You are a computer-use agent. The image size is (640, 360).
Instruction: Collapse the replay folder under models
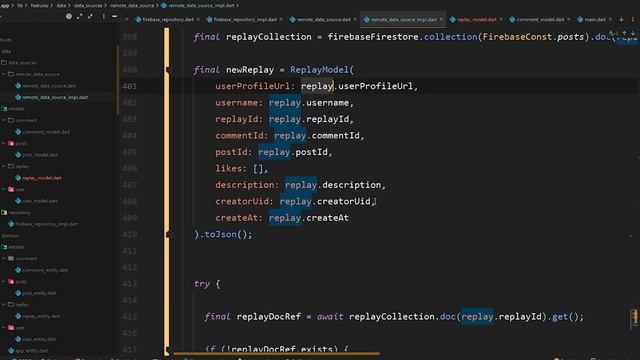coord(4,167)
